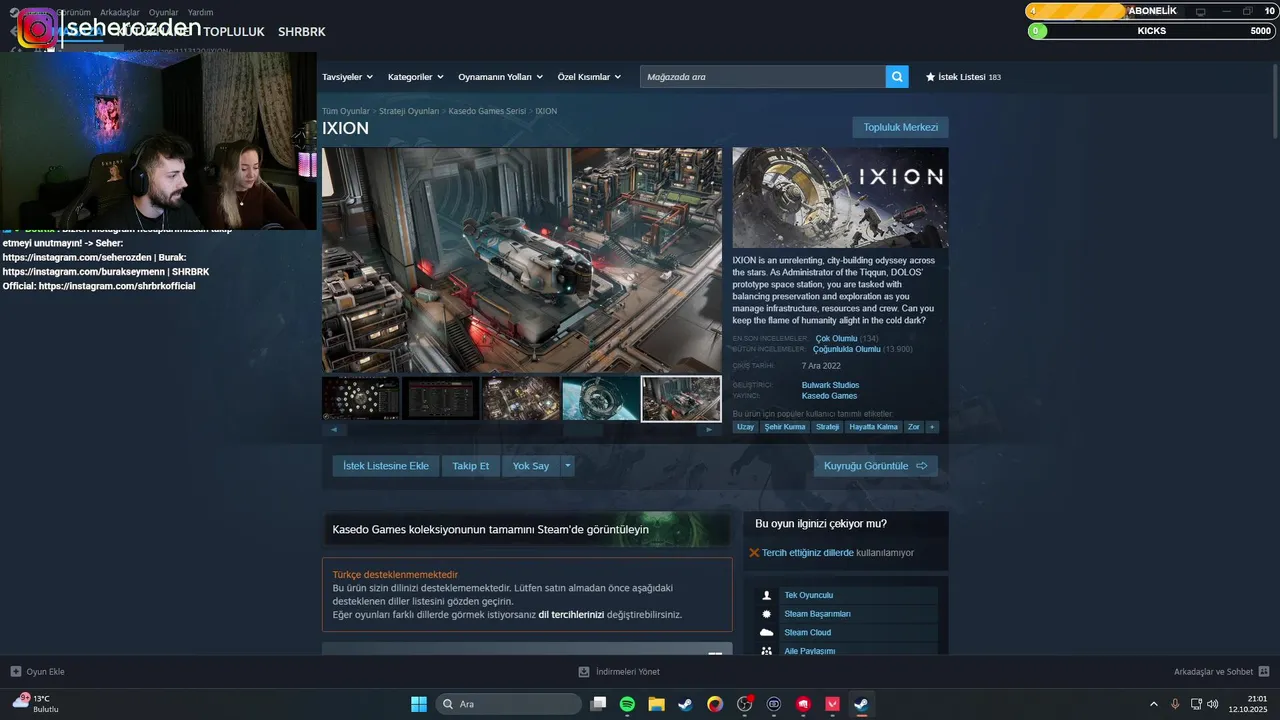Select the Zor tag
Viewport: 1280px width, 720px height.
point(914,427)
